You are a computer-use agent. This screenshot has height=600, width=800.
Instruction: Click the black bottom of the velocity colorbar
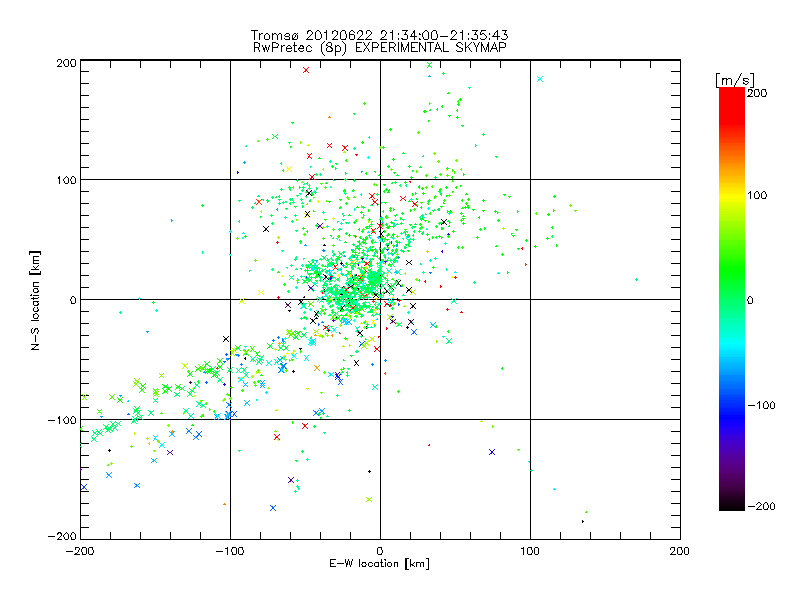[x=732, y=503]
